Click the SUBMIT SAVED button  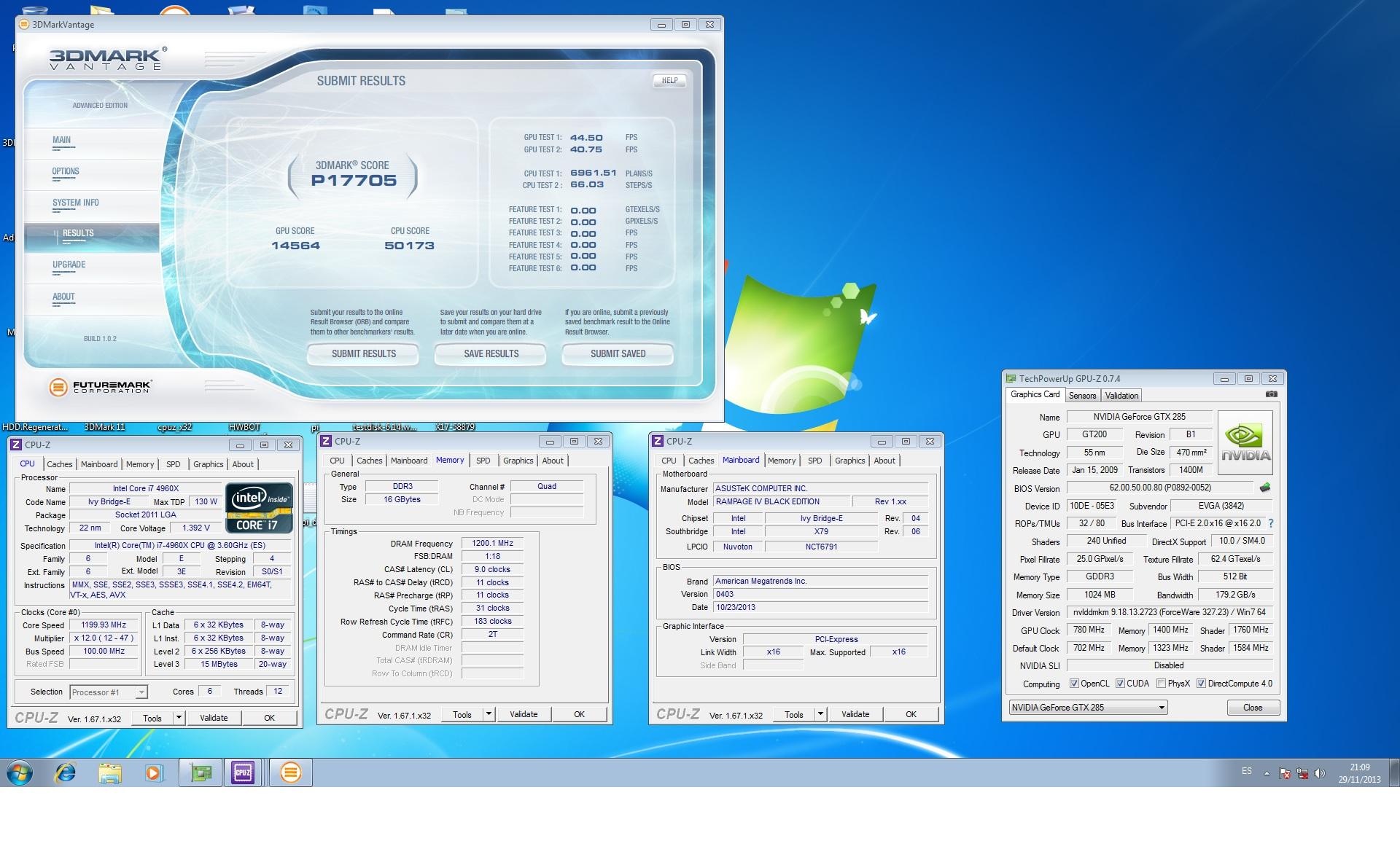pos(618,354)
